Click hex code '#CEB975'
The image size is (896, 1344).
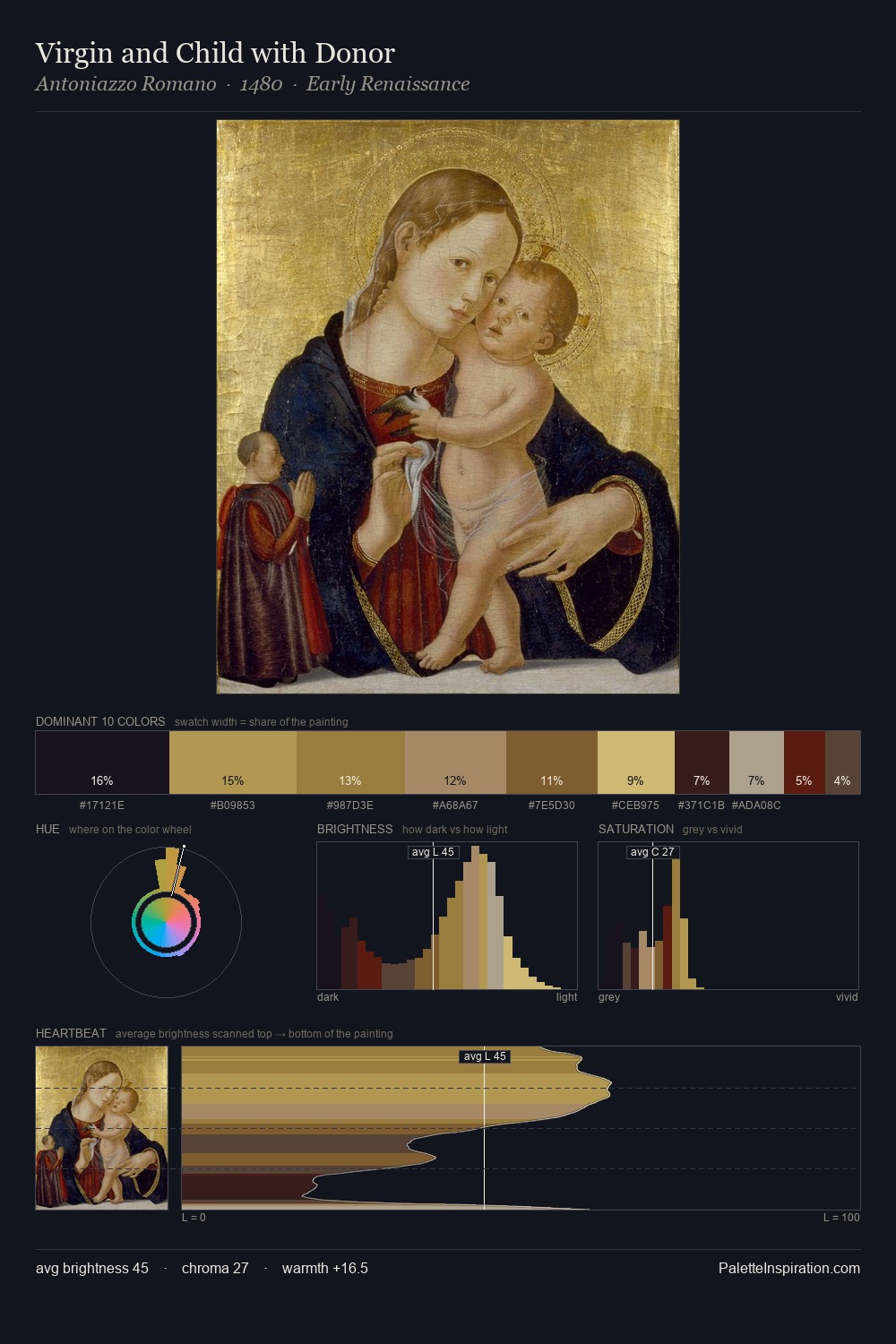(635, 806)
